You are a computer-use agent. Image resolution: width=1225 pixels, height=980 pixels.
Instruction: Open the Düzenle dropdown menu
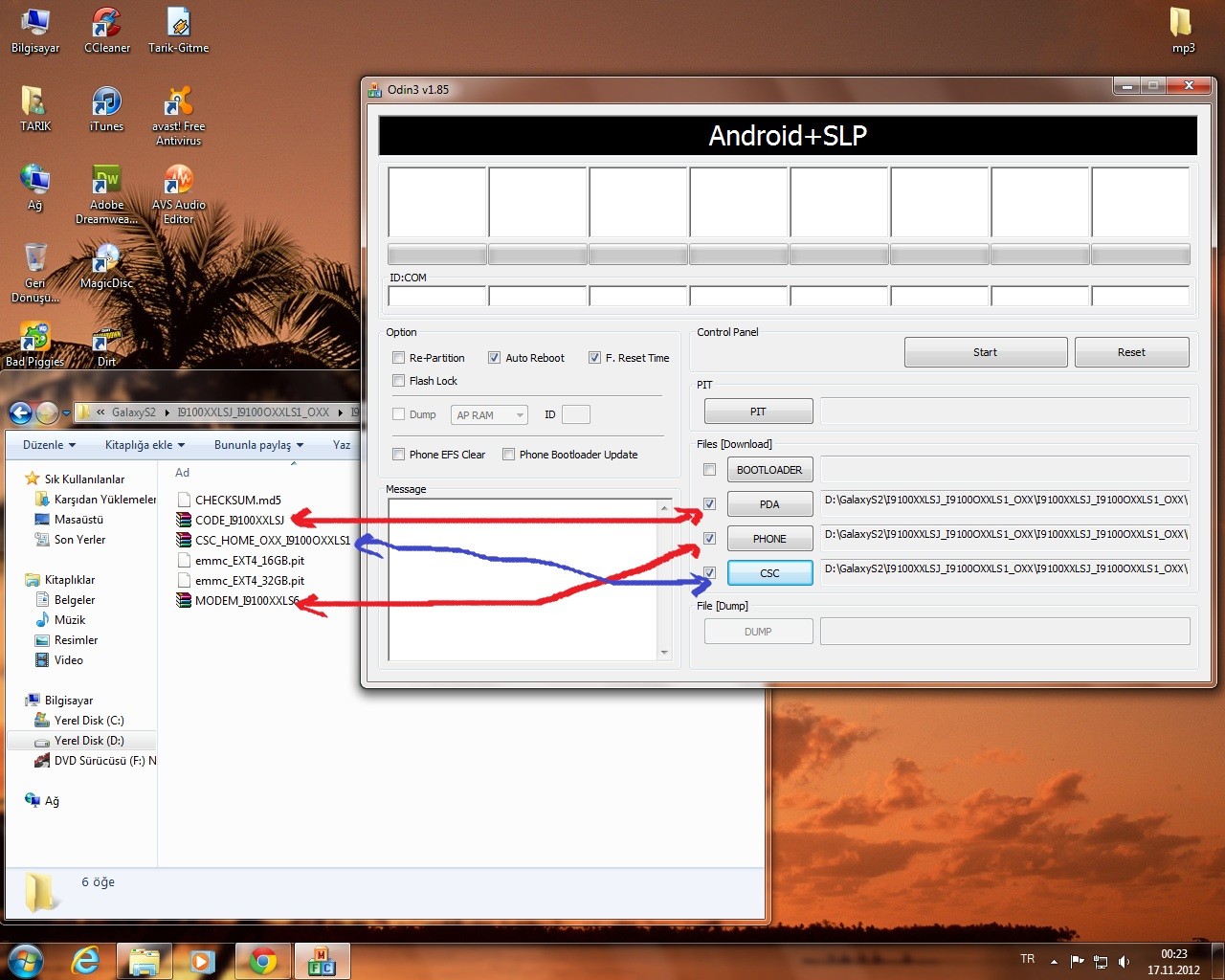(x=49, y=445)
